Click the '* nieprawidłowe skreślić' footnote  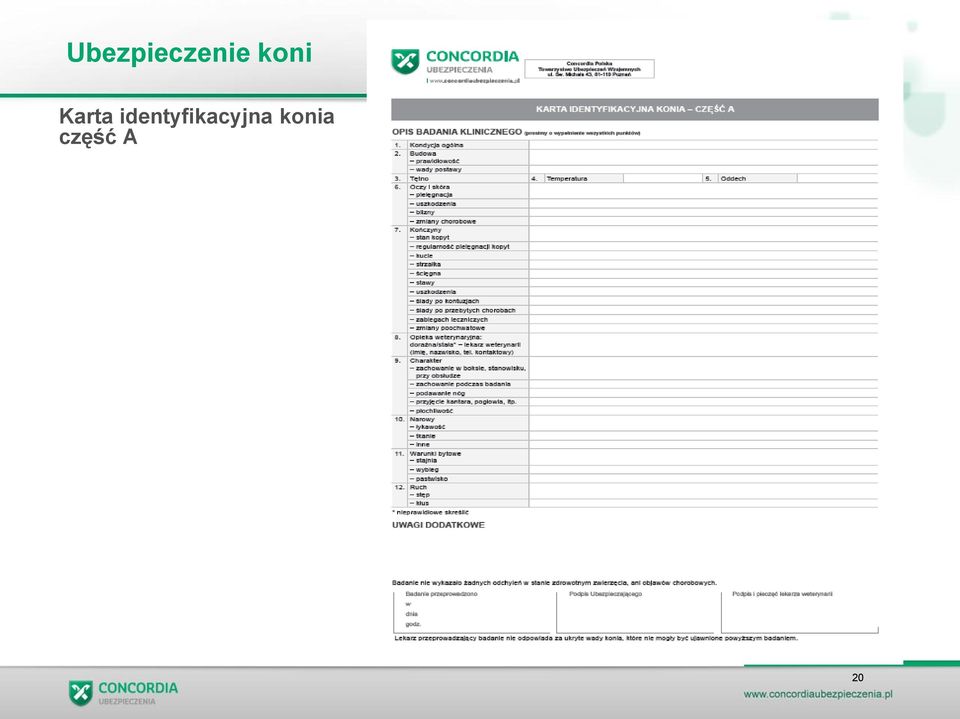pyautogui.click(x=430, y=513)
